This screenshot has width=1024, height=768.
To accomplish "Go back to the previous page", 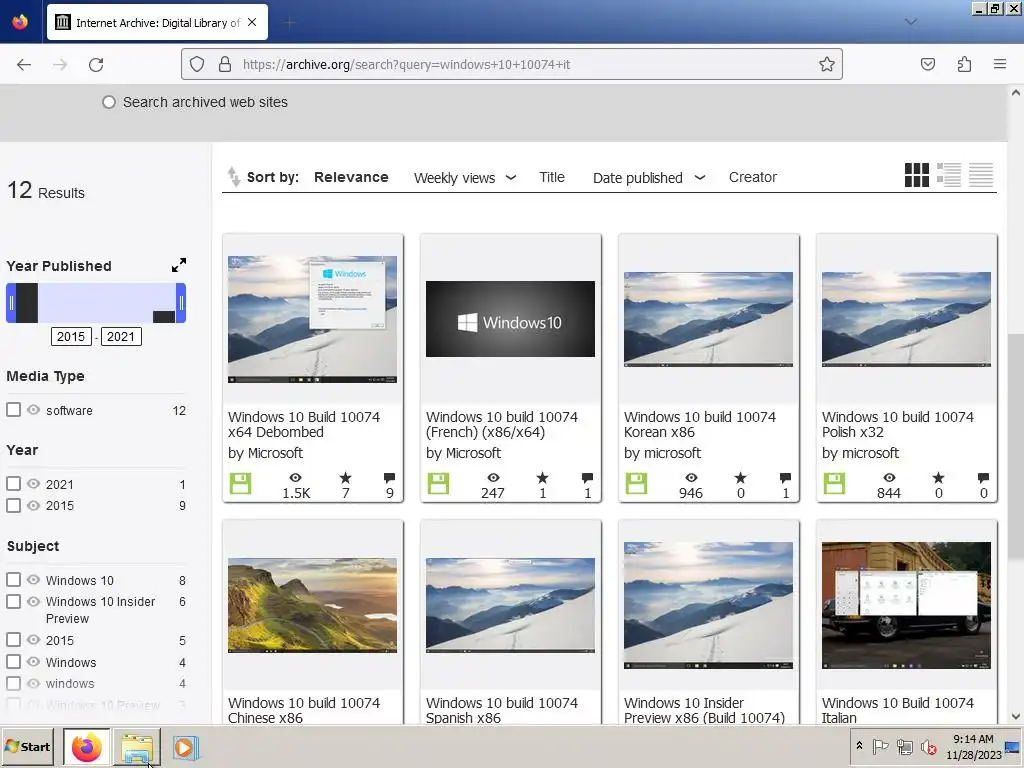I will 24,65.
